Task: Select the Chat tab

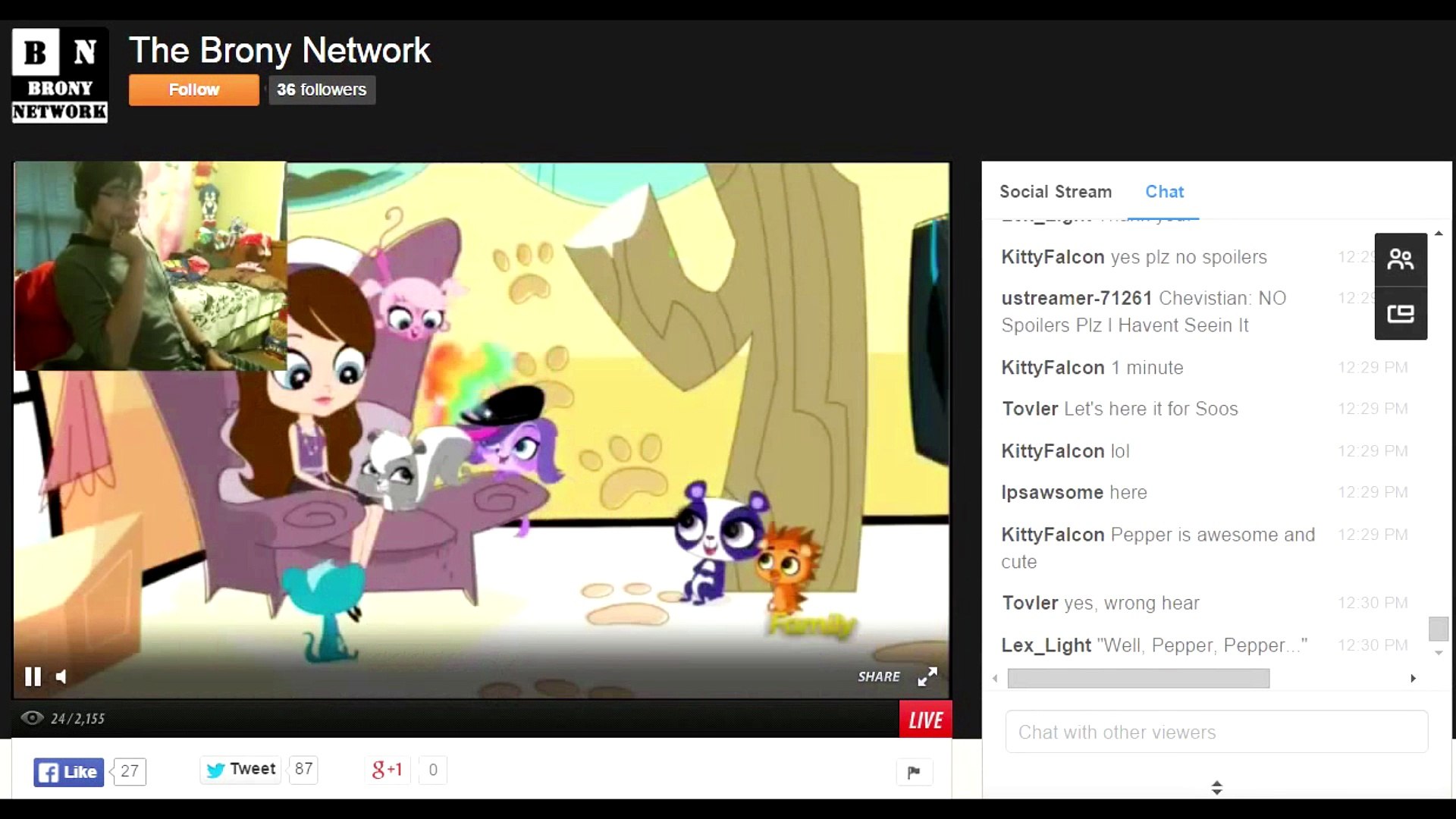Action: (1164, 192)
